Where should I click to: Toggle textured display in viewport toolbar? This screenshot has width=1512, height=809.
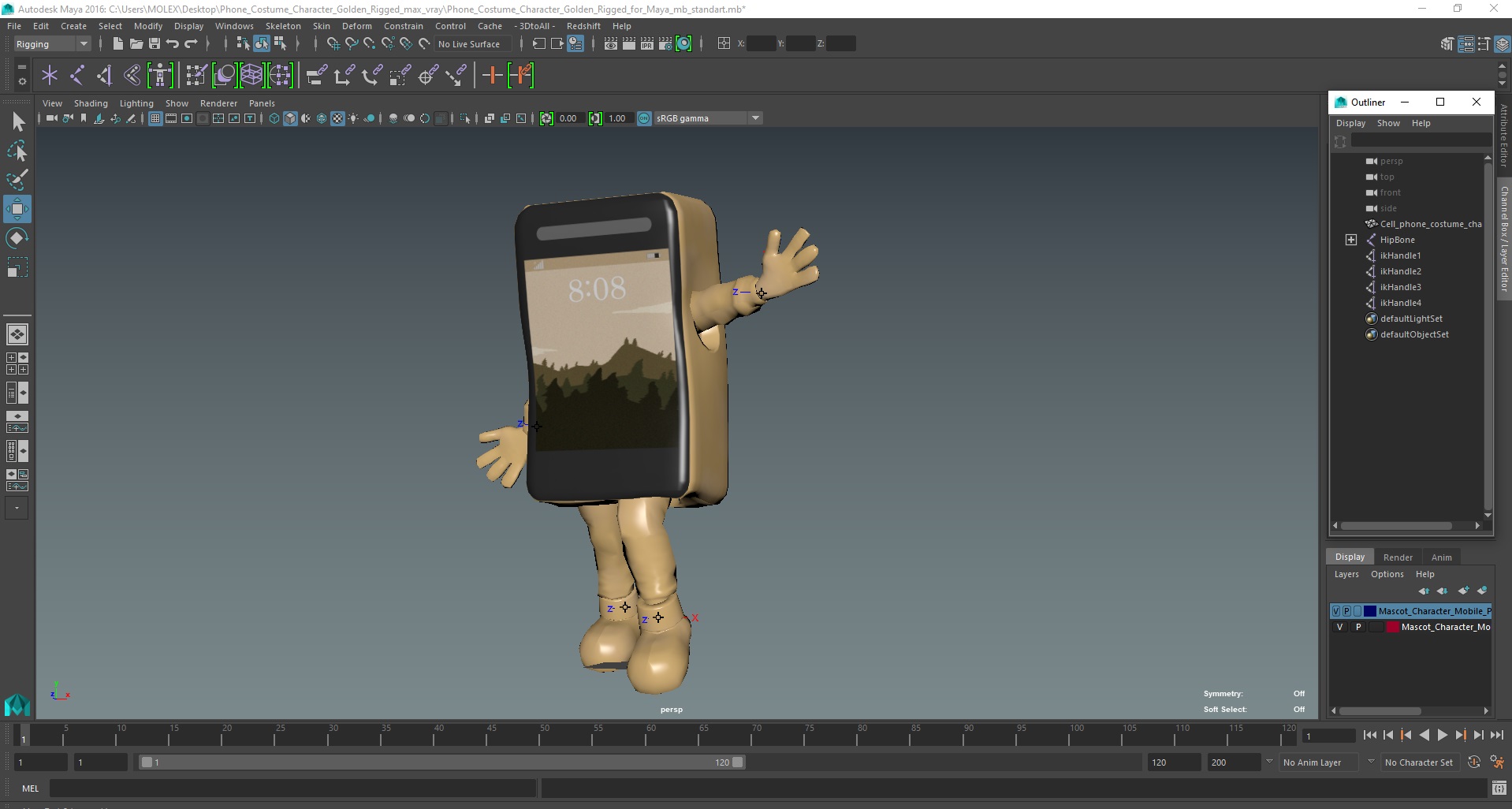pyautogui.click(x=337, y=118)
